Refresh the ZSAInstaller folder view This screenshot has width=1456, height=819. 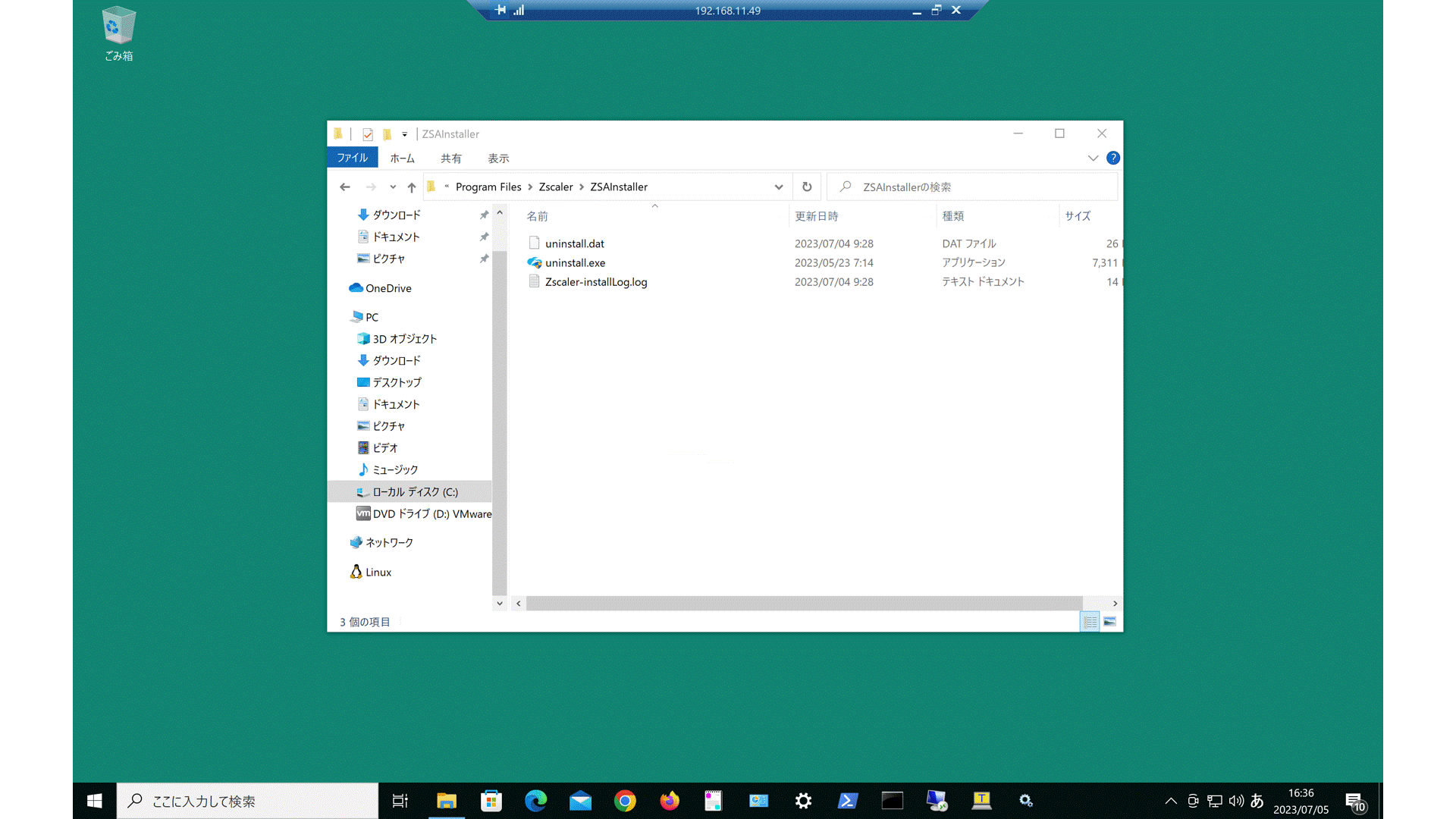coord(807,187)
